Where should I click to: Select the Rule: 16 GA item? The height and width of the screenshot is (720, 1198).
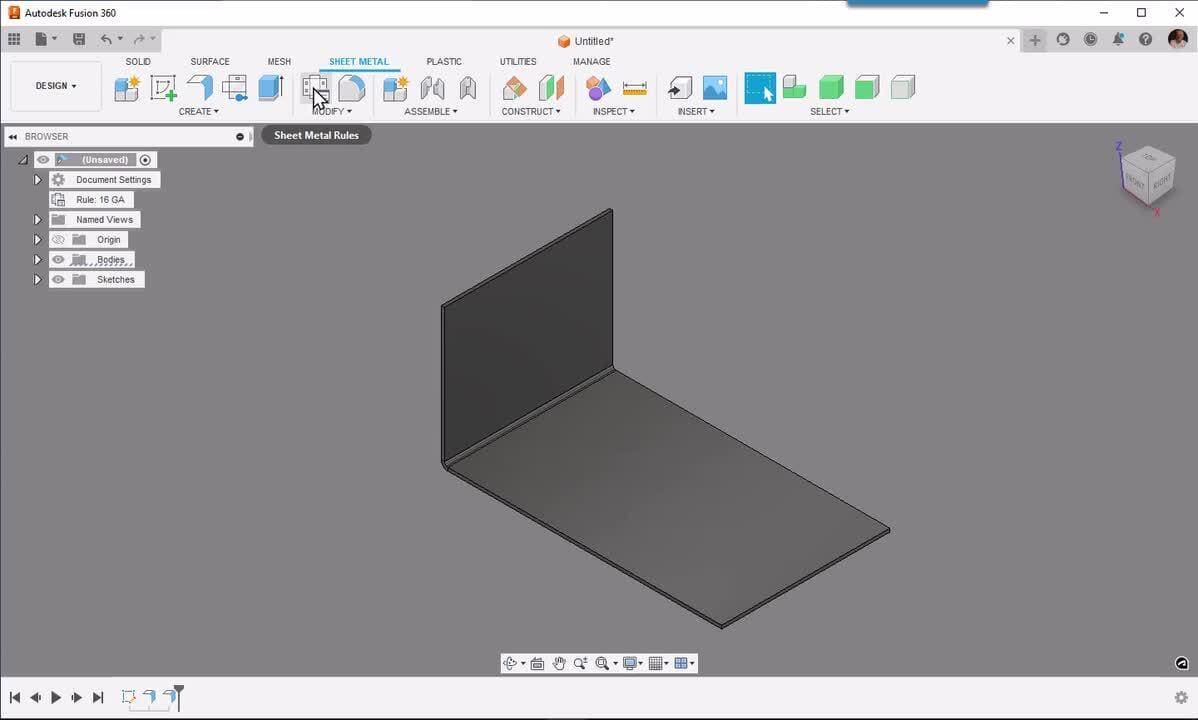(x=92, y=199)
